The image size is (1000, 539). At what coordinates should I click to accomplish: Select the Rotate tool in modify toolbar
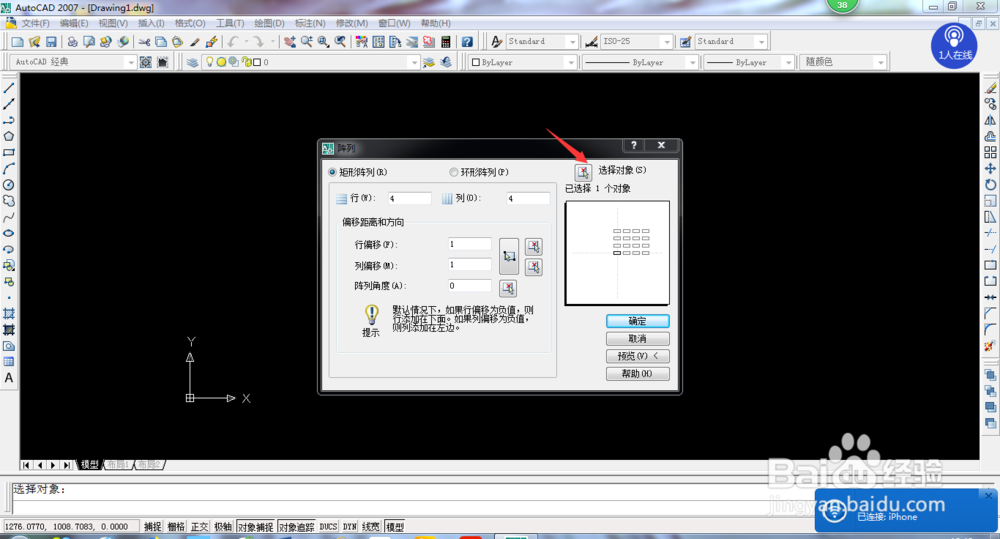coord(990,185)
